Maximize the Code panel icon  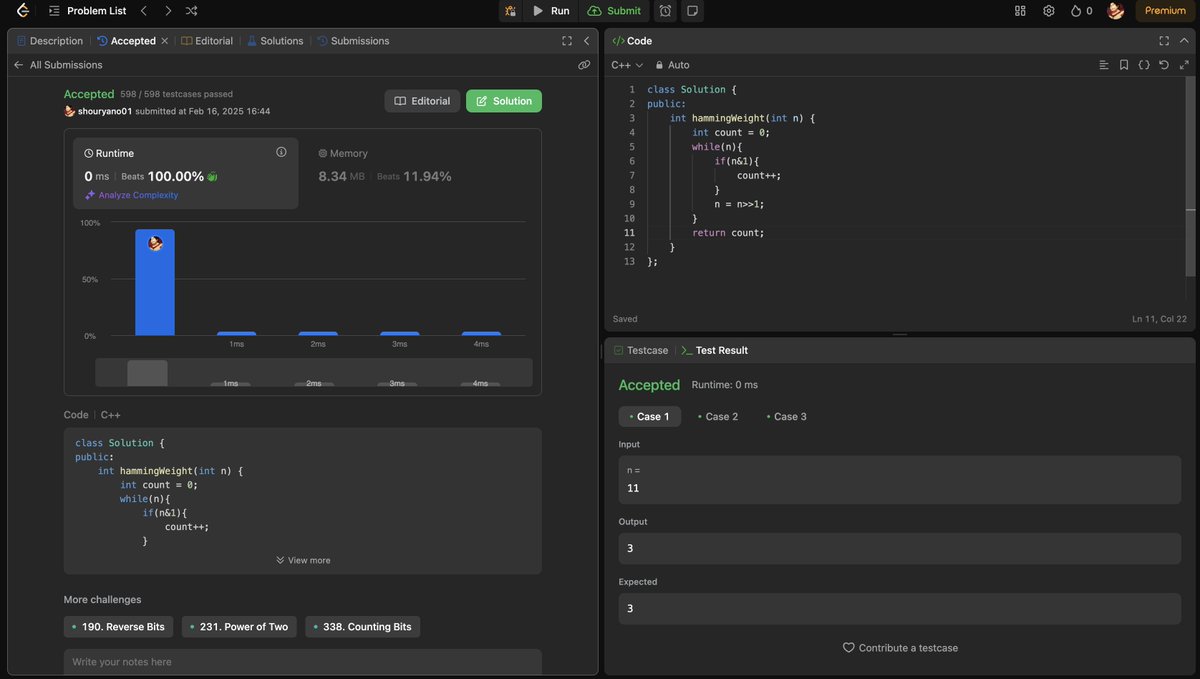tap(1164, 41)
